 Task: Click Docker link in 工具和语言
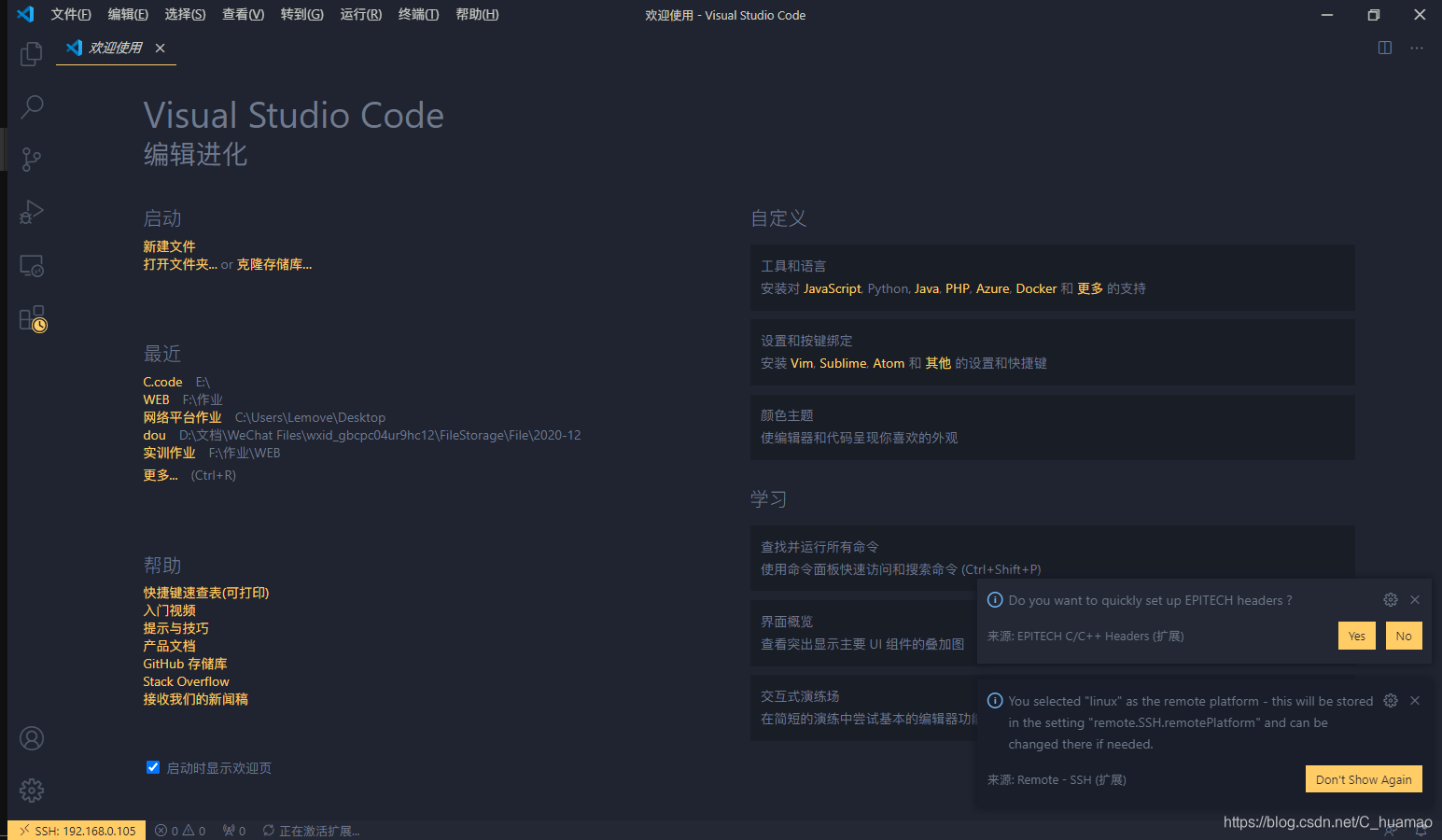(1036, 288)
